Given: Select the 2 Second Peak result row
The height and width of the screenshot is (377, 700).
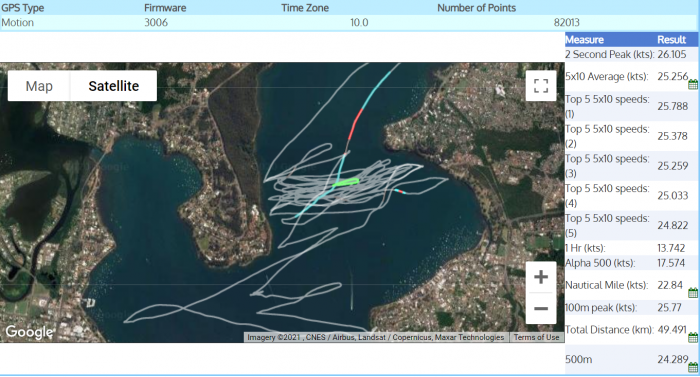Looking at the screenshot, I should point(631,54).
